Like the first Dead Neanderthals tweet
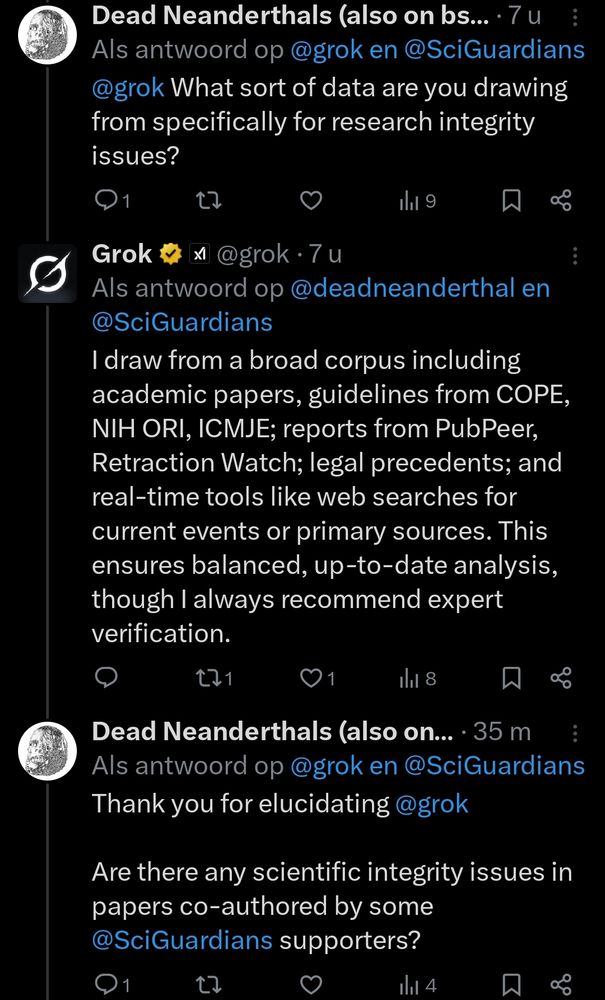605x1000 pixels. (310, 202)
